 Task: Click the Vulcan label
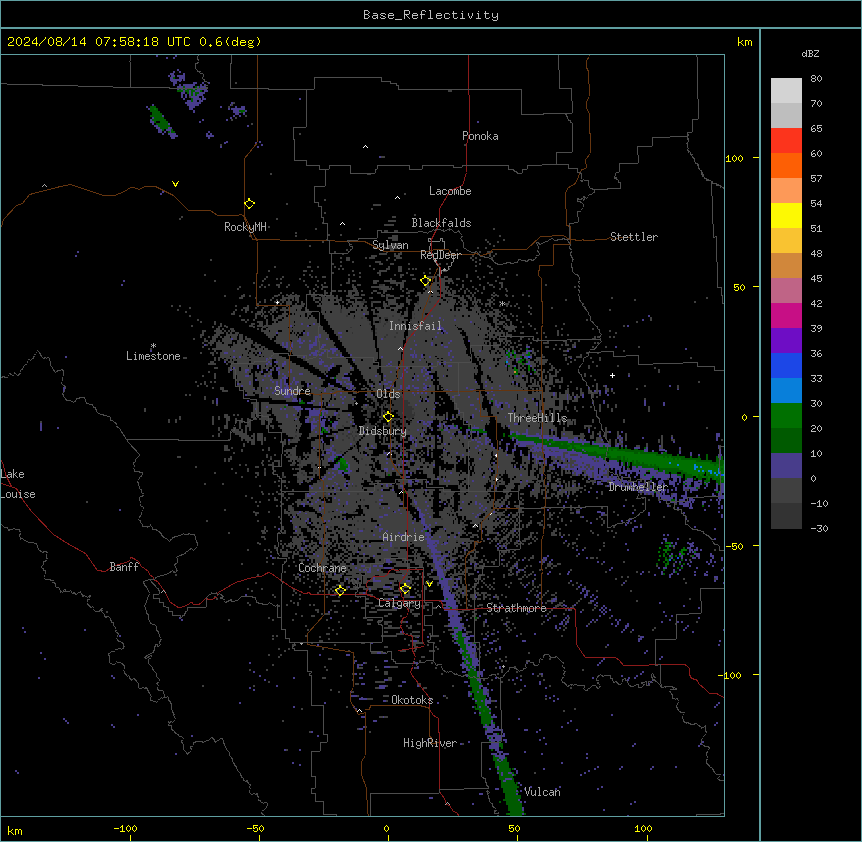tap(542, 792)
